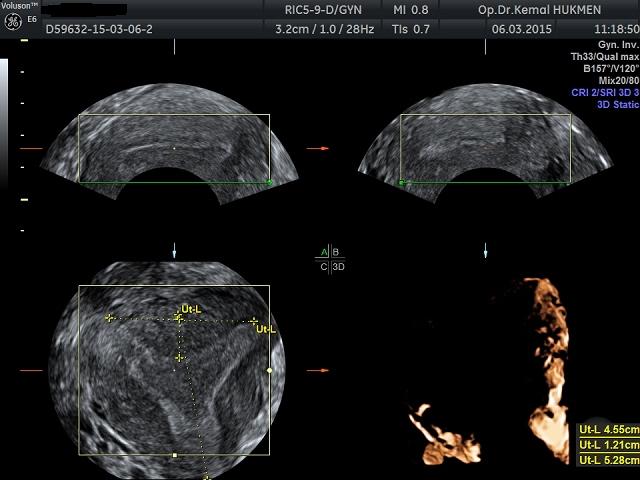Click the 'B157°/V120°' setting
The width and height of the screenshot is (640, 480).
pos(611,69)
